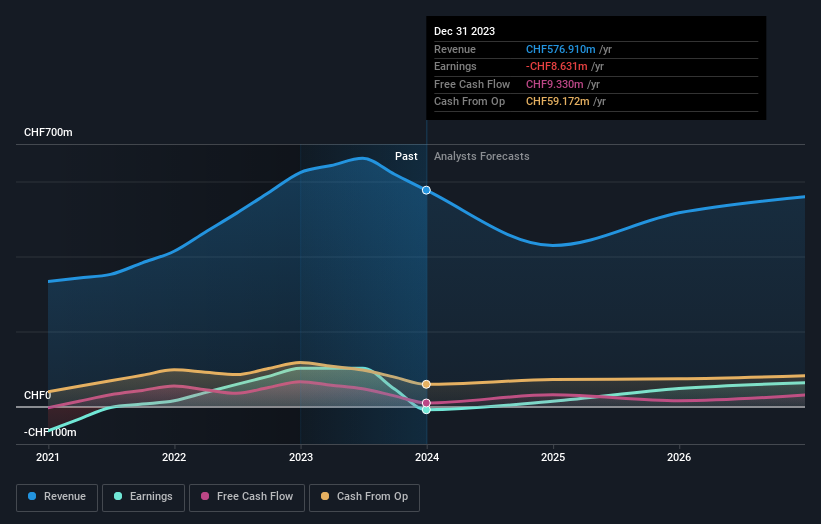Click the CHF59.172m cash from op value

tap(558, 102)
